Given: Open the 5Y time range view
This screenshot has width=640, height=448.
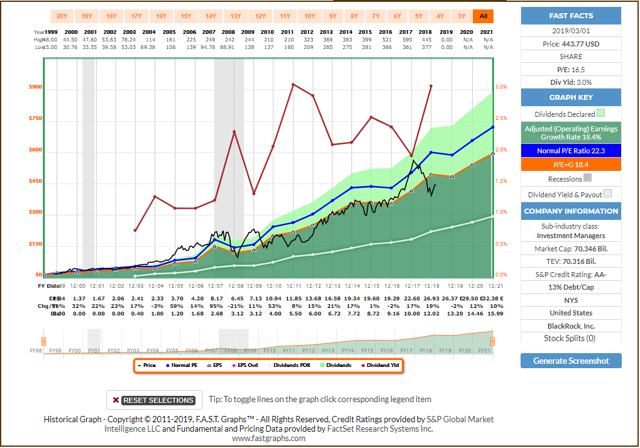Looking at the screenshot, I should (419, 16).
